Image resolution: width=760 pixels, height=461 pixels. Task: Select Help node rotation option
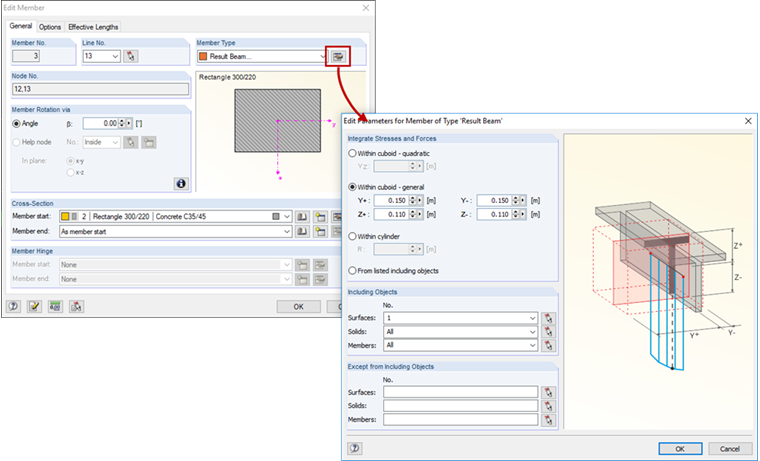[x=16, y=142]
